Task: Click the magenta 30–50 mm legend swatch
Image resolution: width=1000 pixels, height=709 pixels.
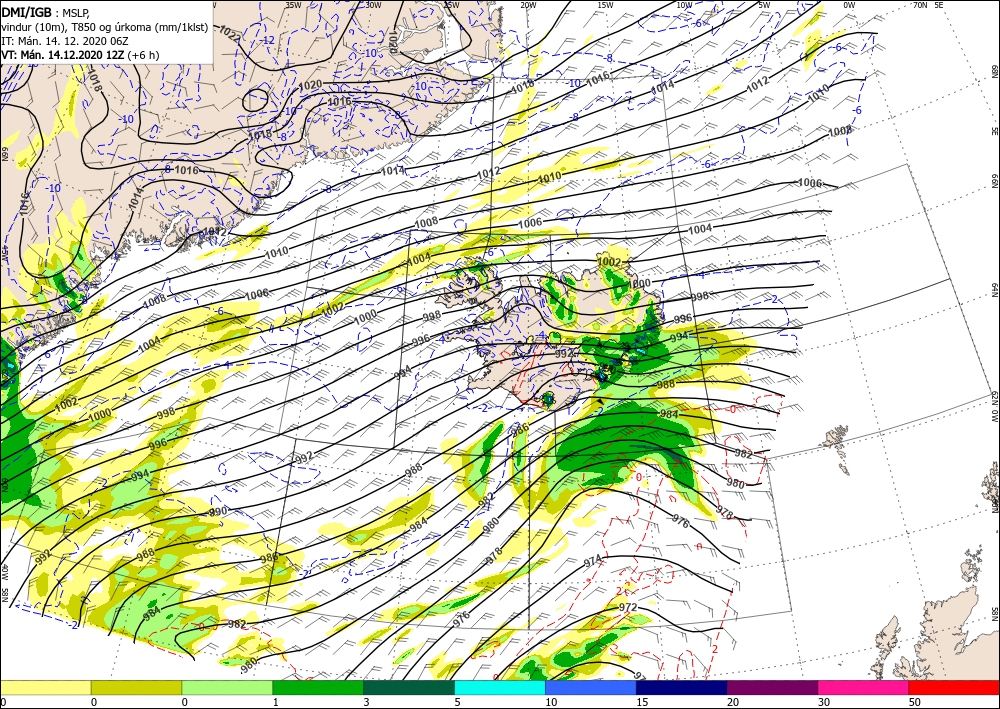Action: [x=864, y=687]
